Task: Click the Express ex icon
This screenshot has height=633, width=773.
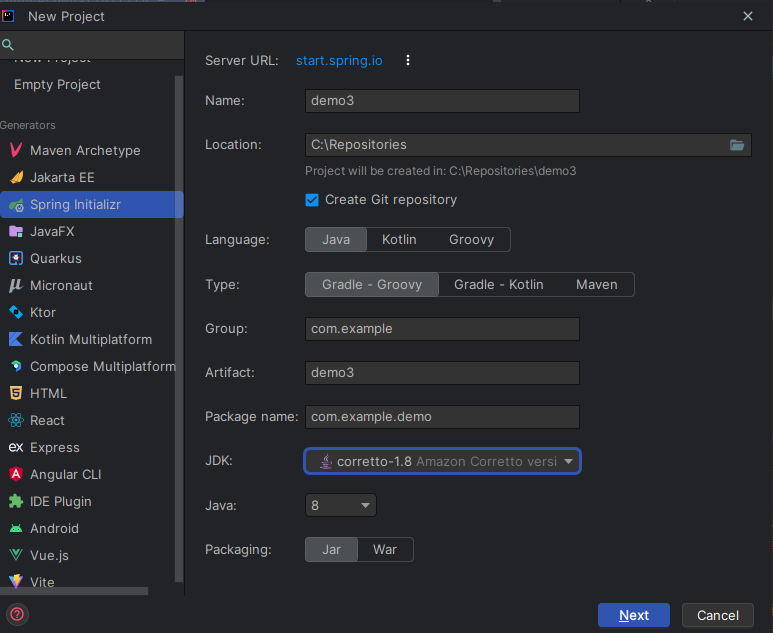Action: 16,447
